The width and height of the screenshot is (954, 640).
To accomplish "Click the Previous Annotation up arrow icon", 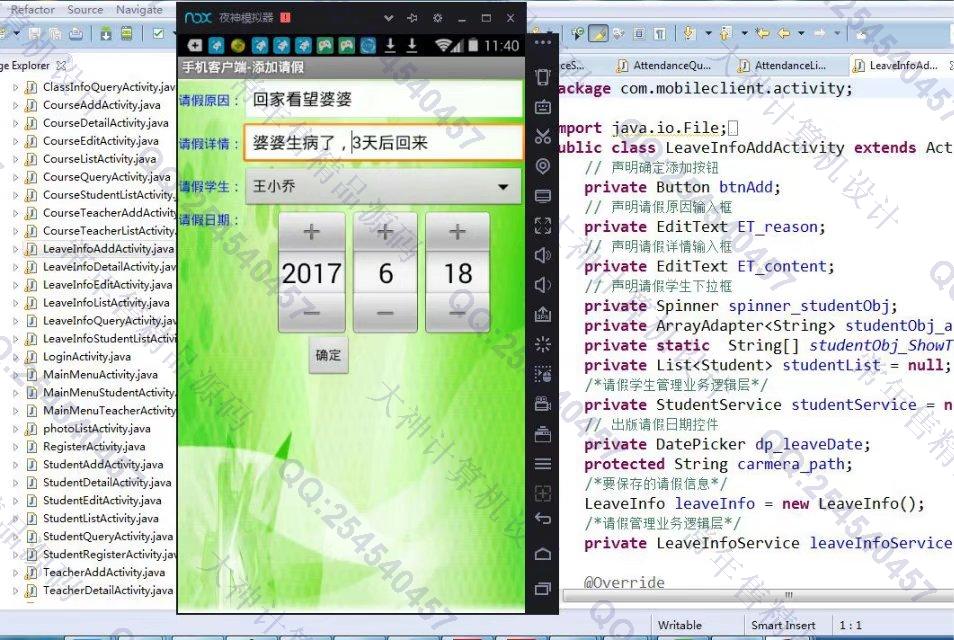I will tap(726, 33).
